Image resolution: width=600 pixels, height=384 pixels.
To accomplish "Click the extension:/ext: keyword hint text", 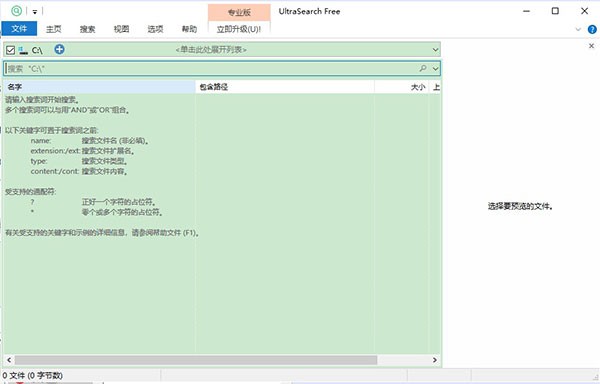I will [x=55, y=151].
